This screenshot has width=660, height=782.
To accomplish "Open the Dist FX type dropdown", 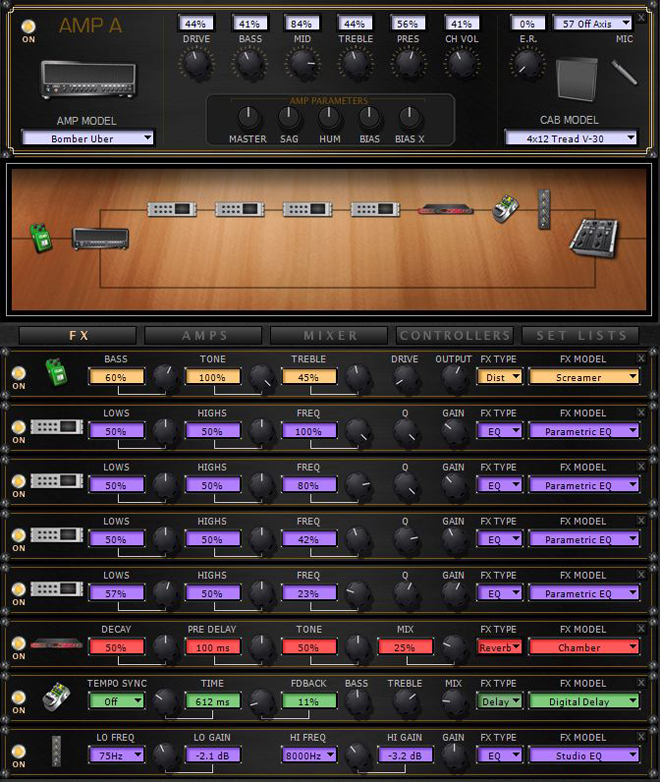I will tap(499, 377).
